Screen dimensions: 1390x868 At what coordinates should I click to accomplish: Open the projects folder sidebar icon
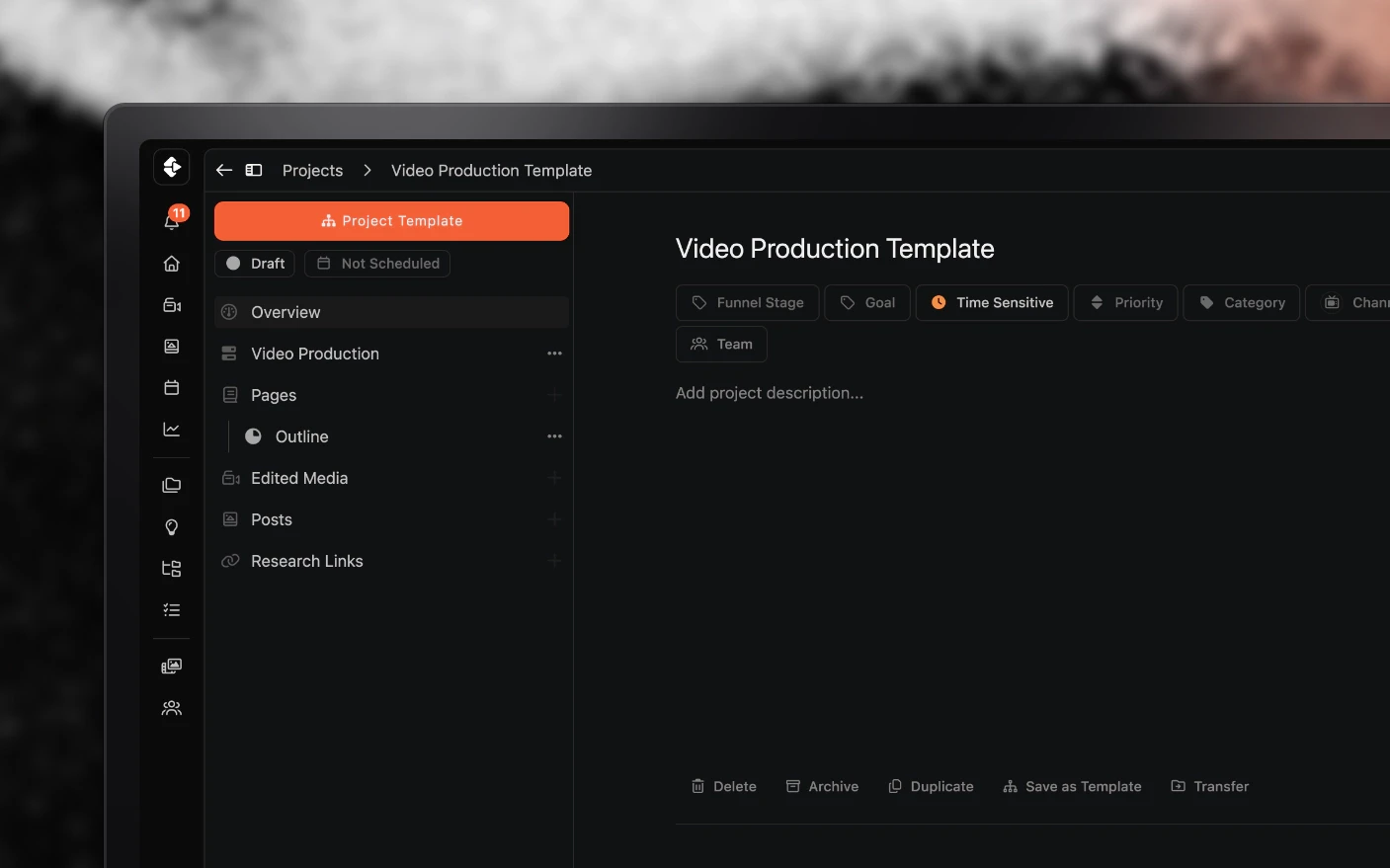pyautogui.click(x=172, y=485)
